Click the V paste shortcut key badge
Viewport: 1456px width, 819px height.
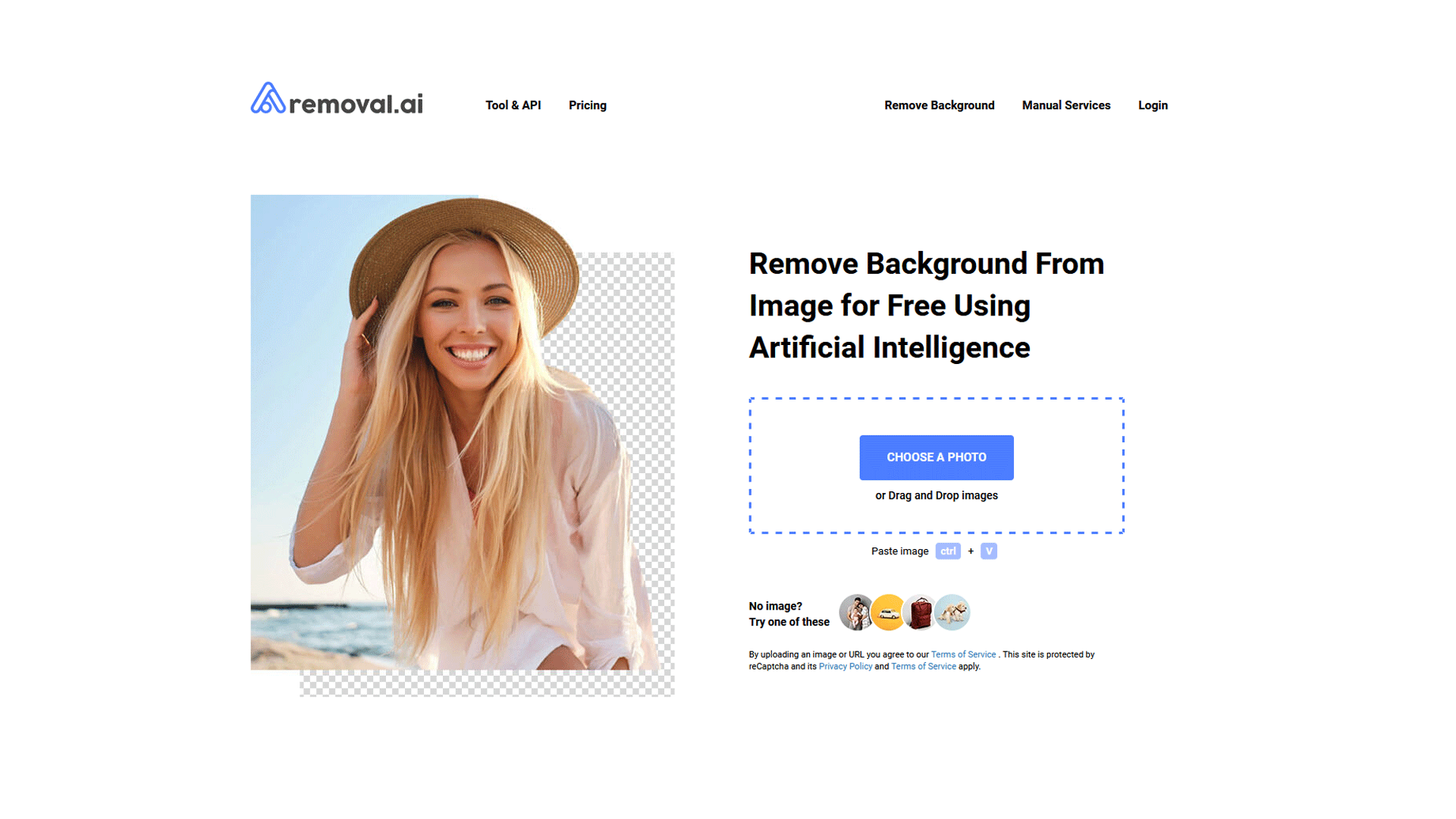click(x=987, y=551)
